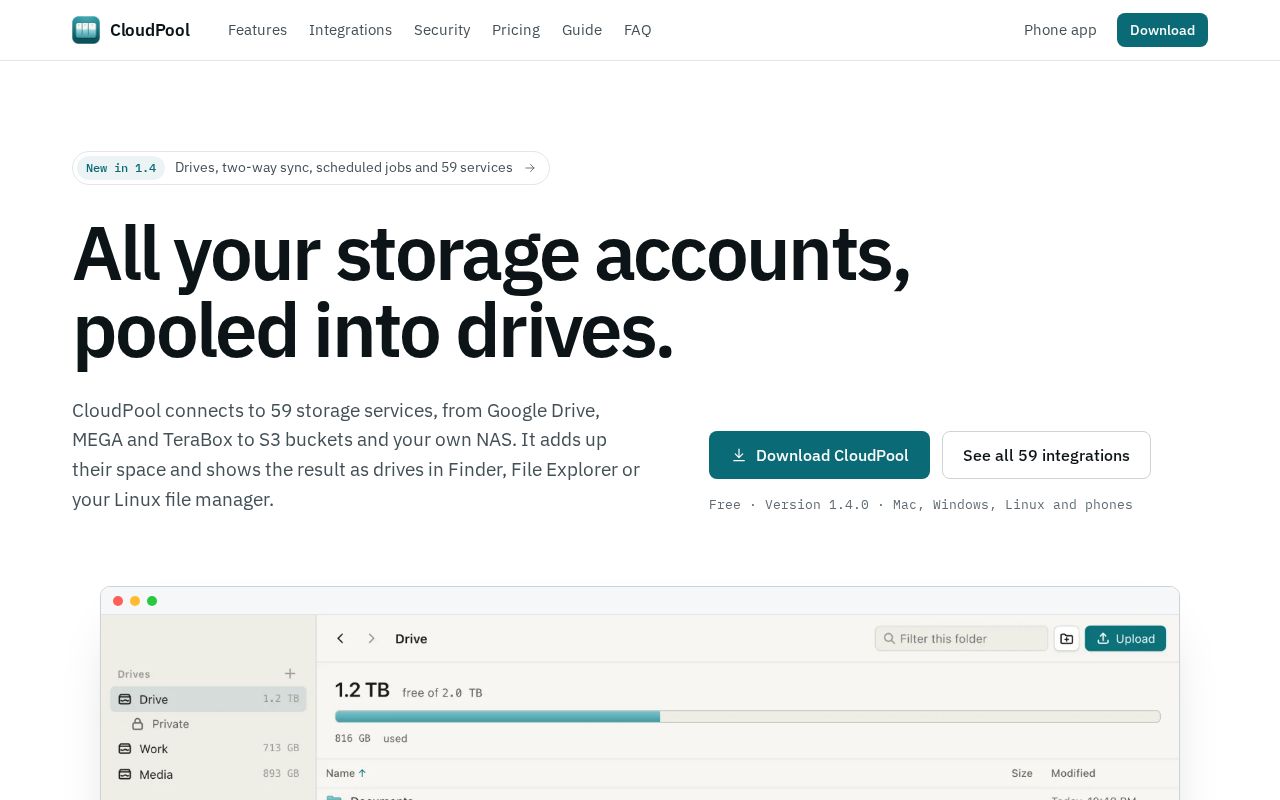This screenshot has width=1280, height=800.
Task: Click the "Drive" title in the toolbar
Action: click(x=411, y=639)
